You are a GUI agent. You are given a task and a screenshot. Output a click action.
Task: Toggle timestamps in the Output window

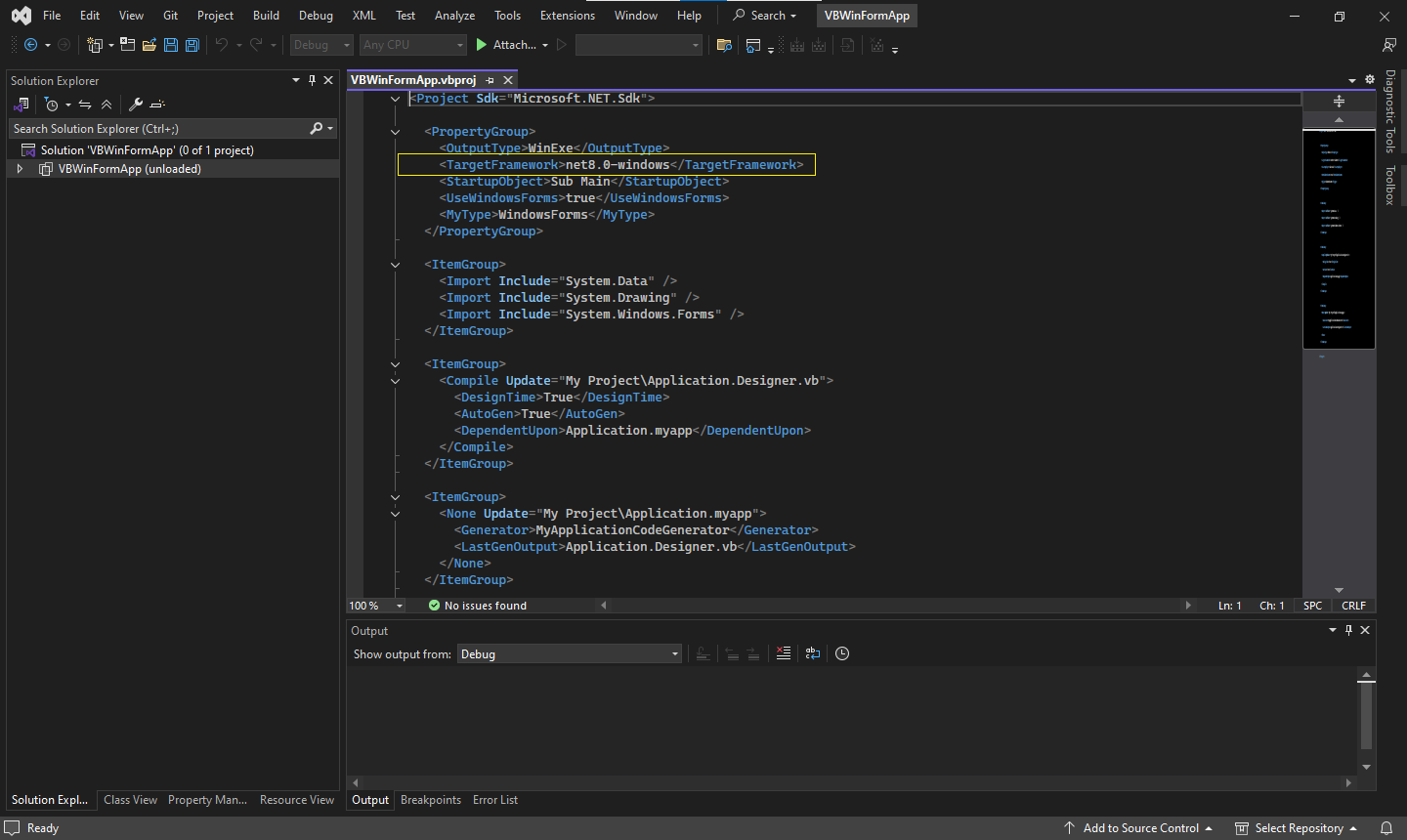pos(842,653)
